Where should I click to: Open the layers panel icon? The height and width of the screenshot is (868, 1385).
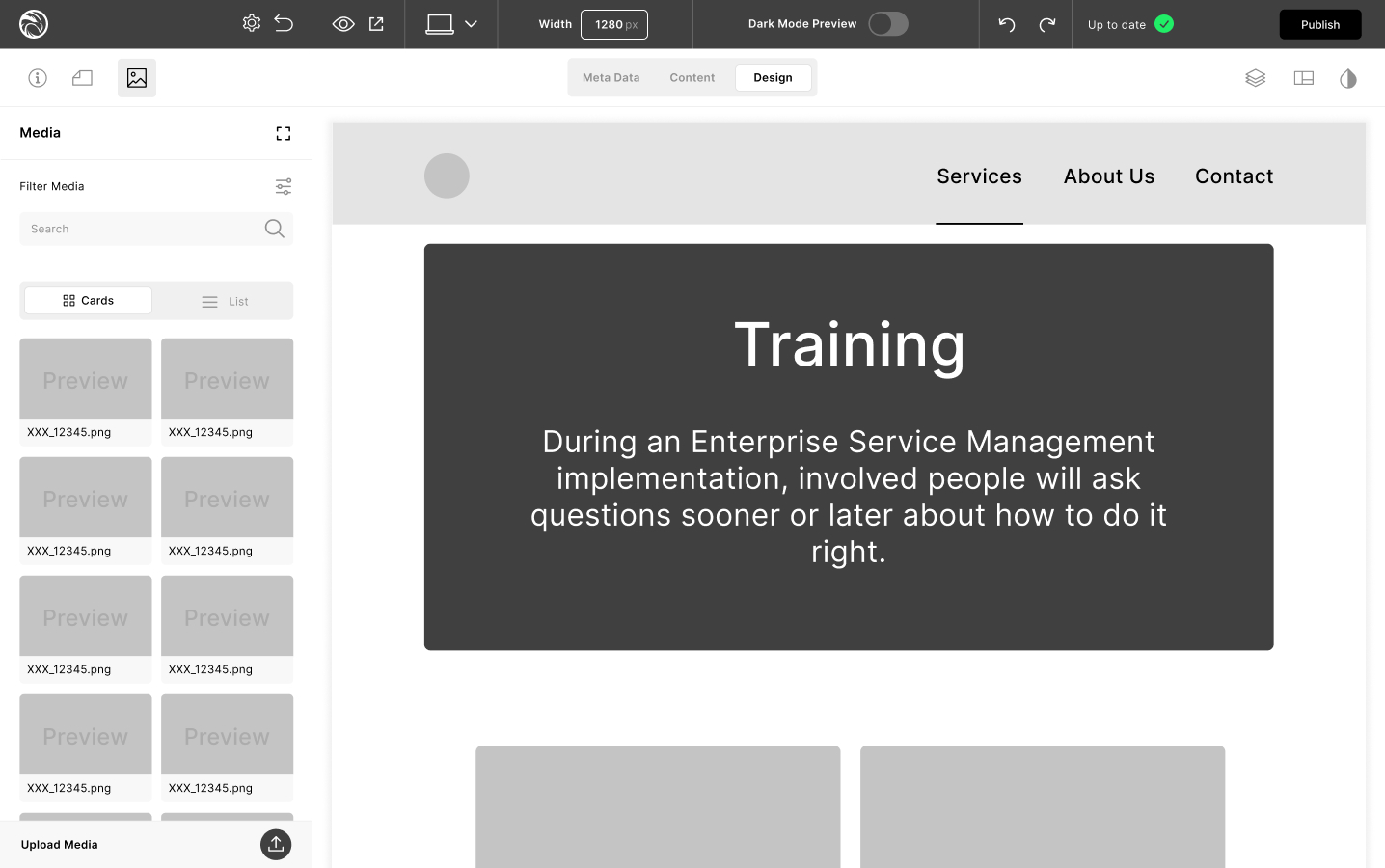(x=1255, y=78)
